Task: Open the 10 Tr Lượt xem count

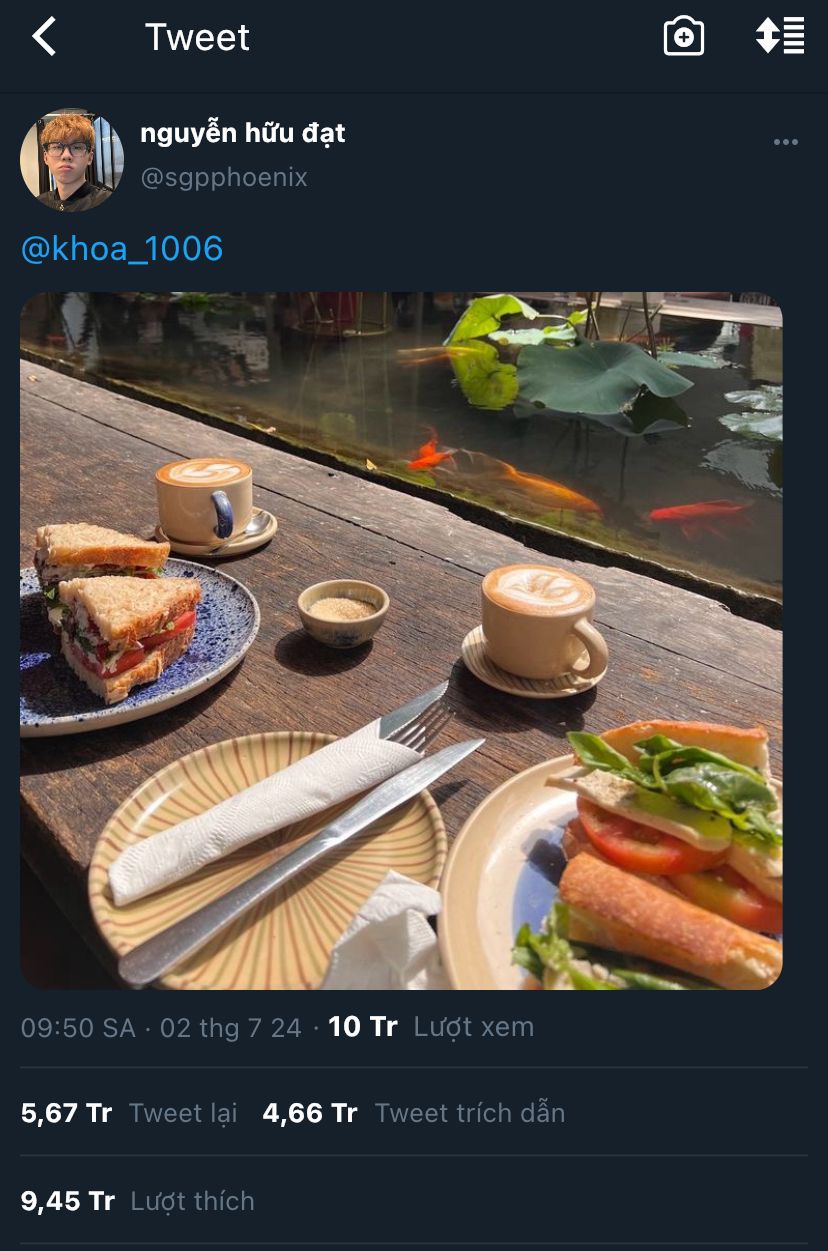Action: click(x=431, y=1027)
